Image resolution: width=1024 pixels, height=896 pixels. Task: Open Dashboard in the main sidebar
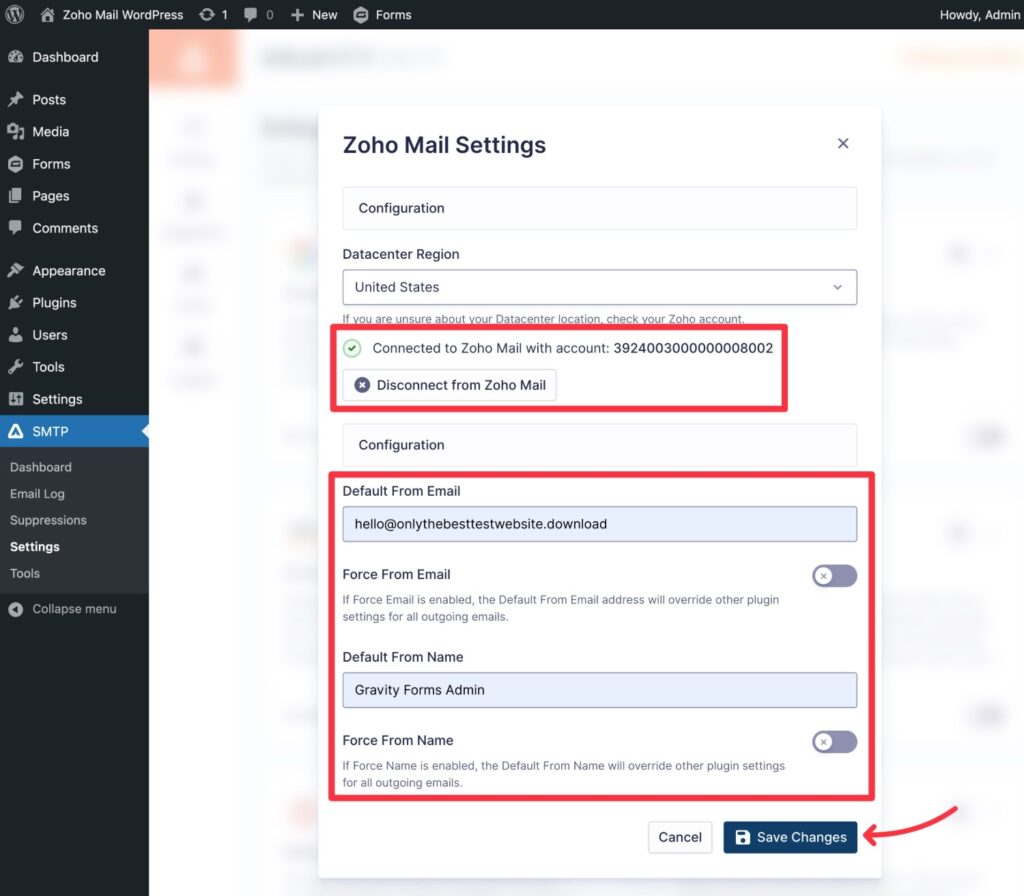pos(65,57)
